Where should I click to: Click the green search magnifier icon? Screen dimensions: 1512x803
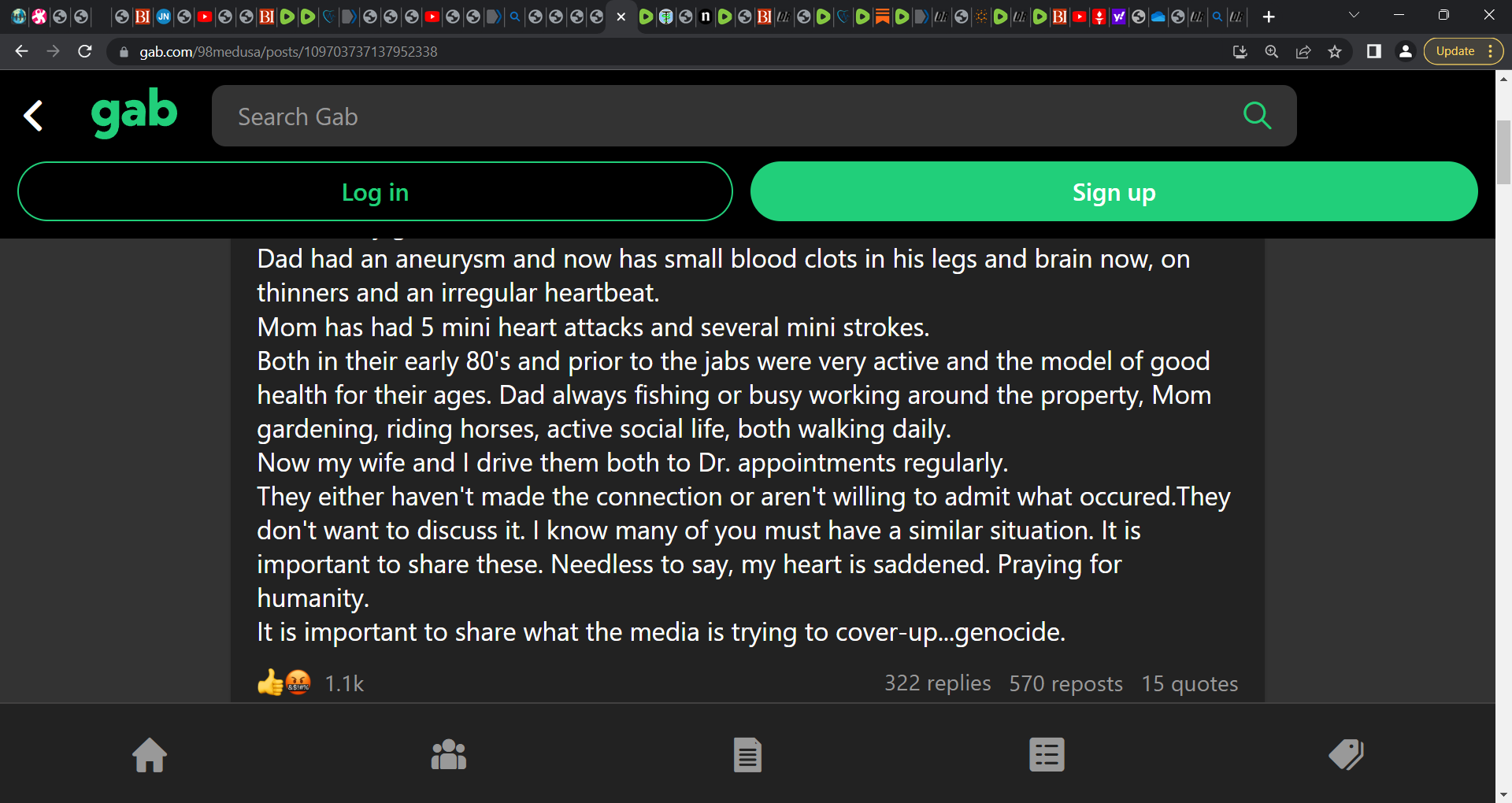pos(1257,116)
